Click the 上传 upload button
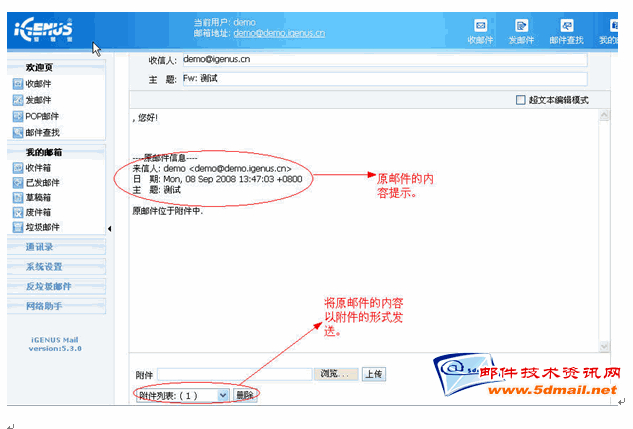633x429 pixels. point(373,375)
